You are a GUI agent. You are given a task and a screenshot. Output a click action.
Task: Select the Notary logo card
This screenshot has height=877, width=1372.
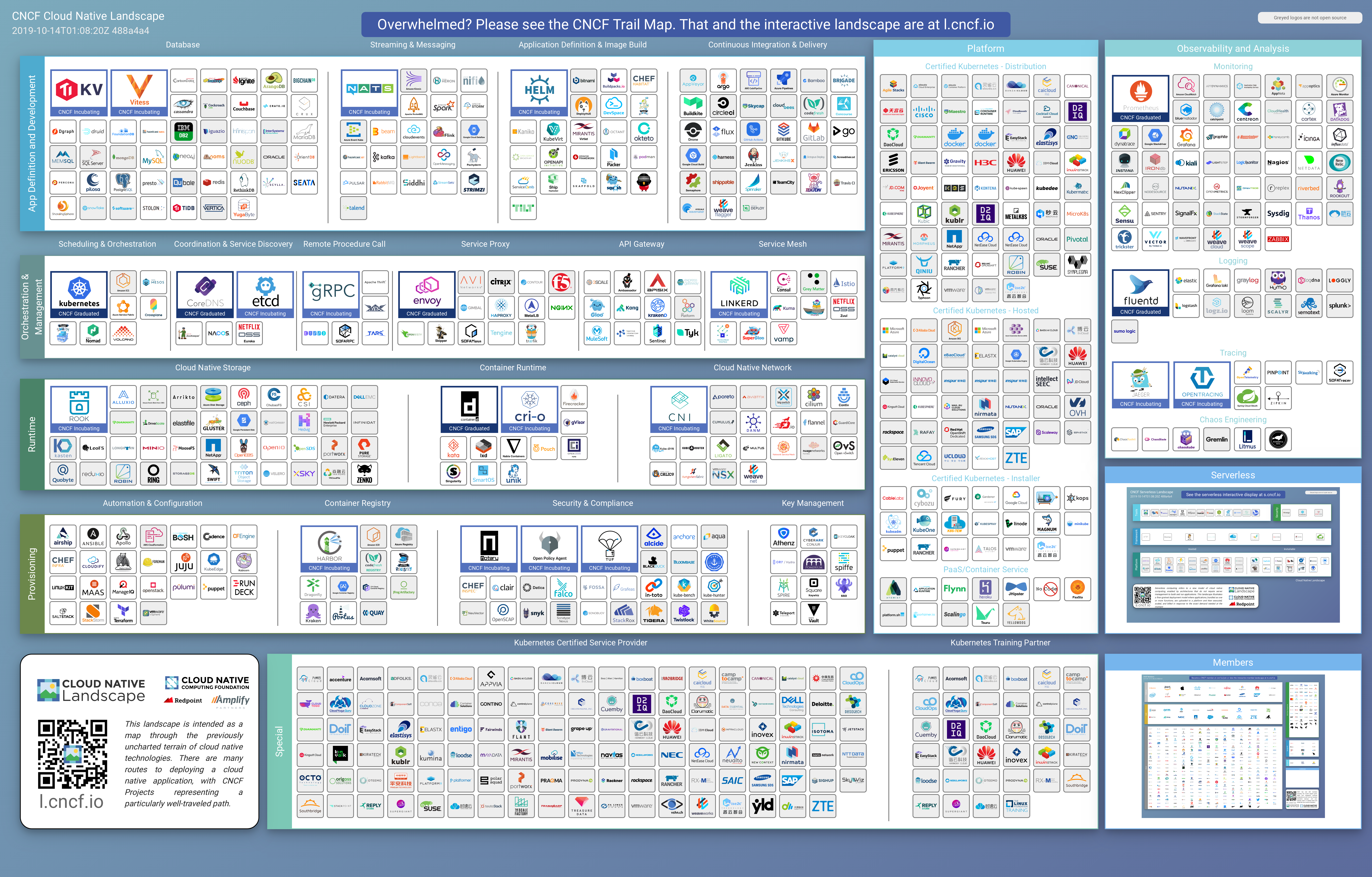point(489,549)
